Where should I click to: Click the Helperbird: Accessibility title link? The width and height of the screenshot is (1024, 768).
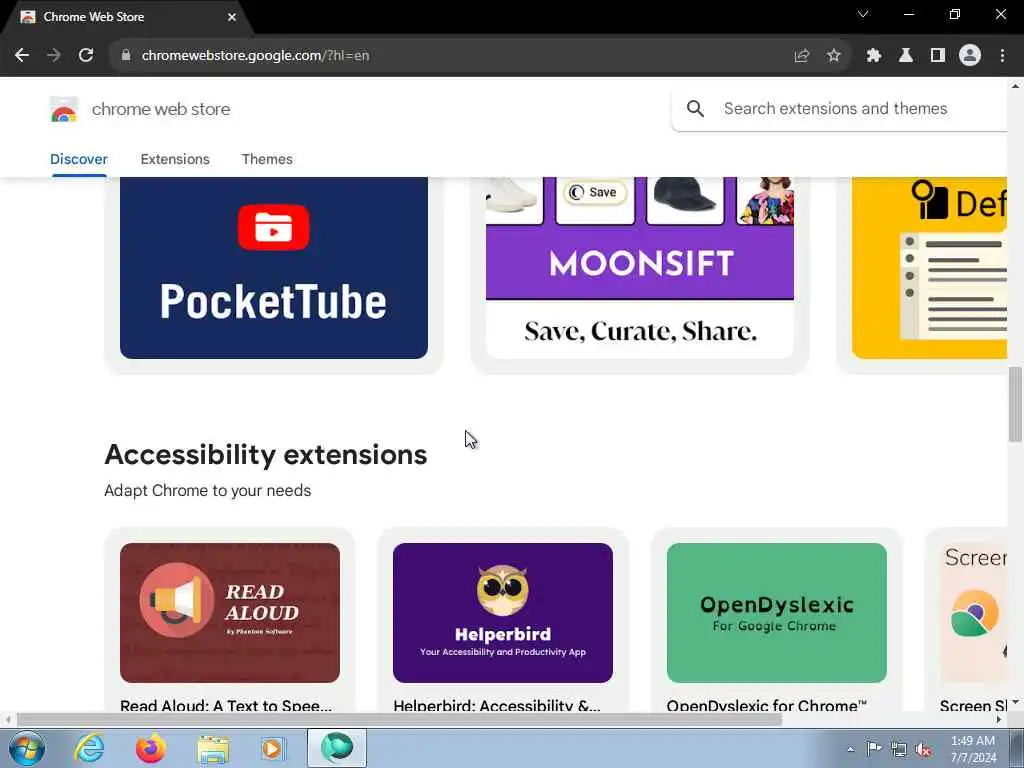pyautogui.click(x=496, y=705)
